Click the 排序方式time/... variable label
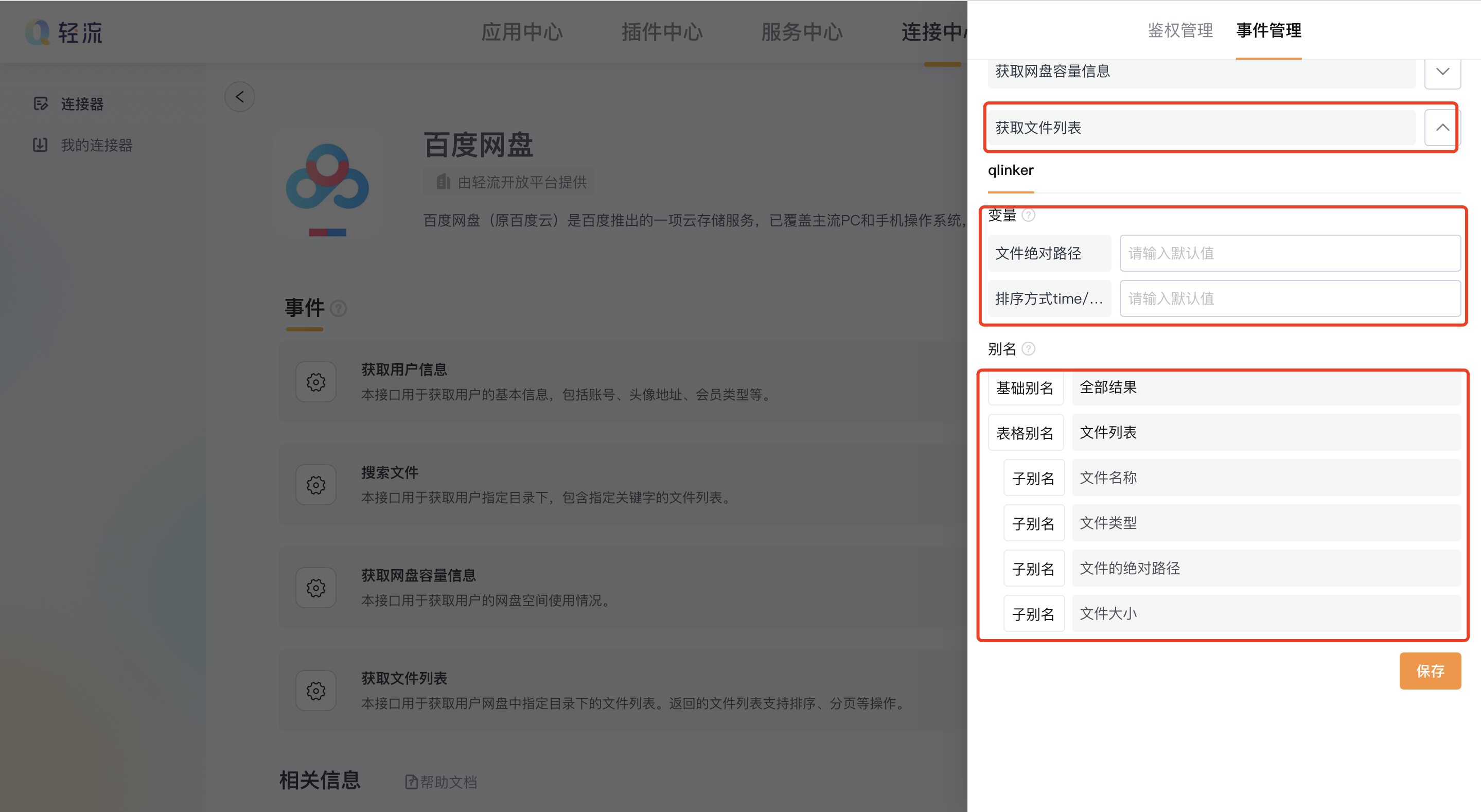The width and height of the screenshot is (1481, 812). click(1049, 298)
